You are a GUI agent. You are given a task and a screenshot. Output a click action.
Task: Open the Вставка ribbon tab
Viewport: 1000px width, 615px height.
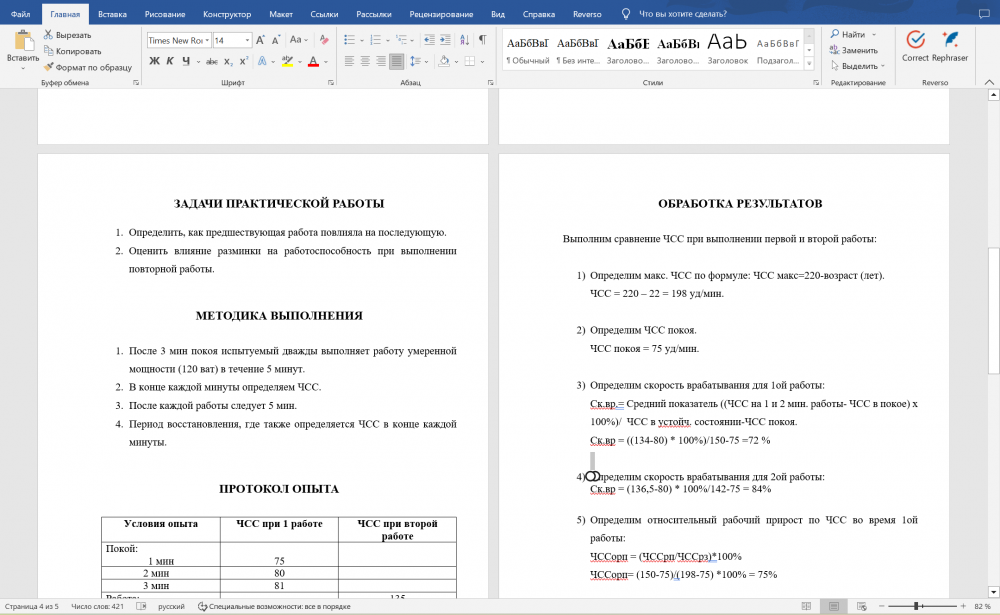click(112, 14)
